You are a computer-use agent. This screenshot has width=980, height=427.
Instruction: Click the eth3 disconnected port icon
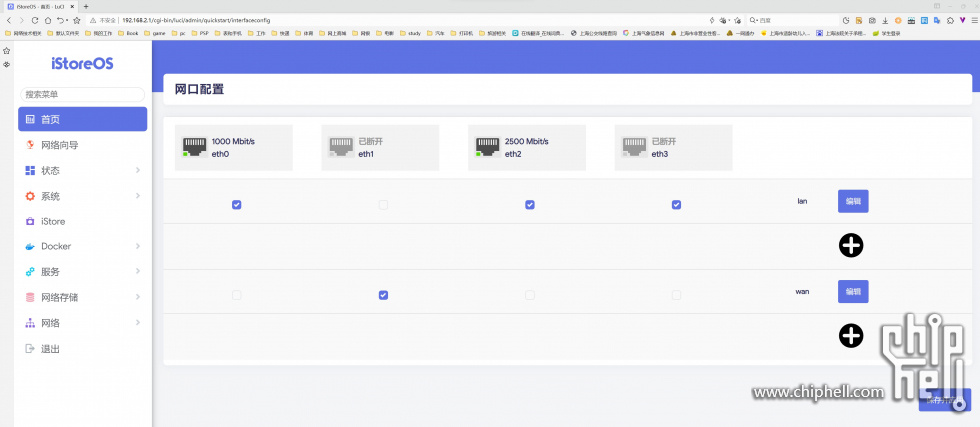pos(634,147)
